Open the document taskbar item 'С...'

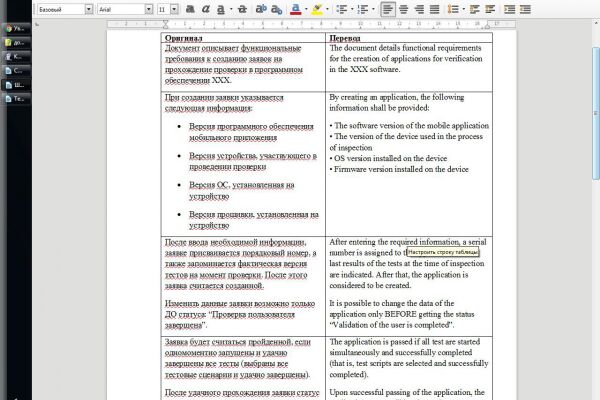click(15, 71)
